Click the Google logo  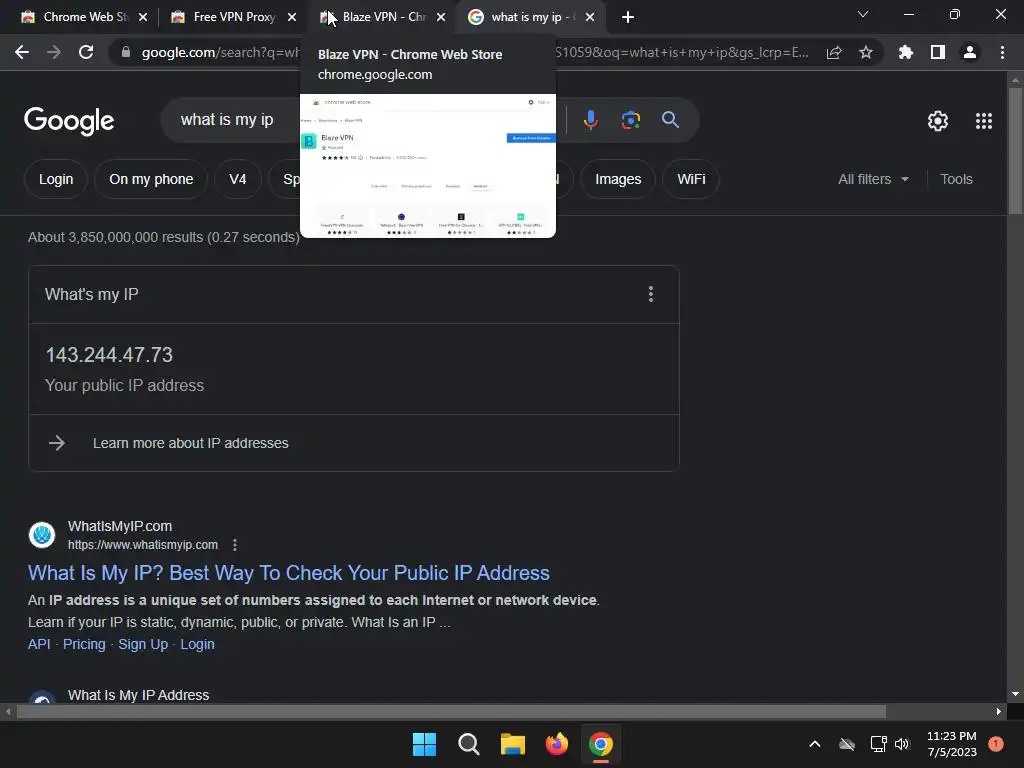coord(69,121)
